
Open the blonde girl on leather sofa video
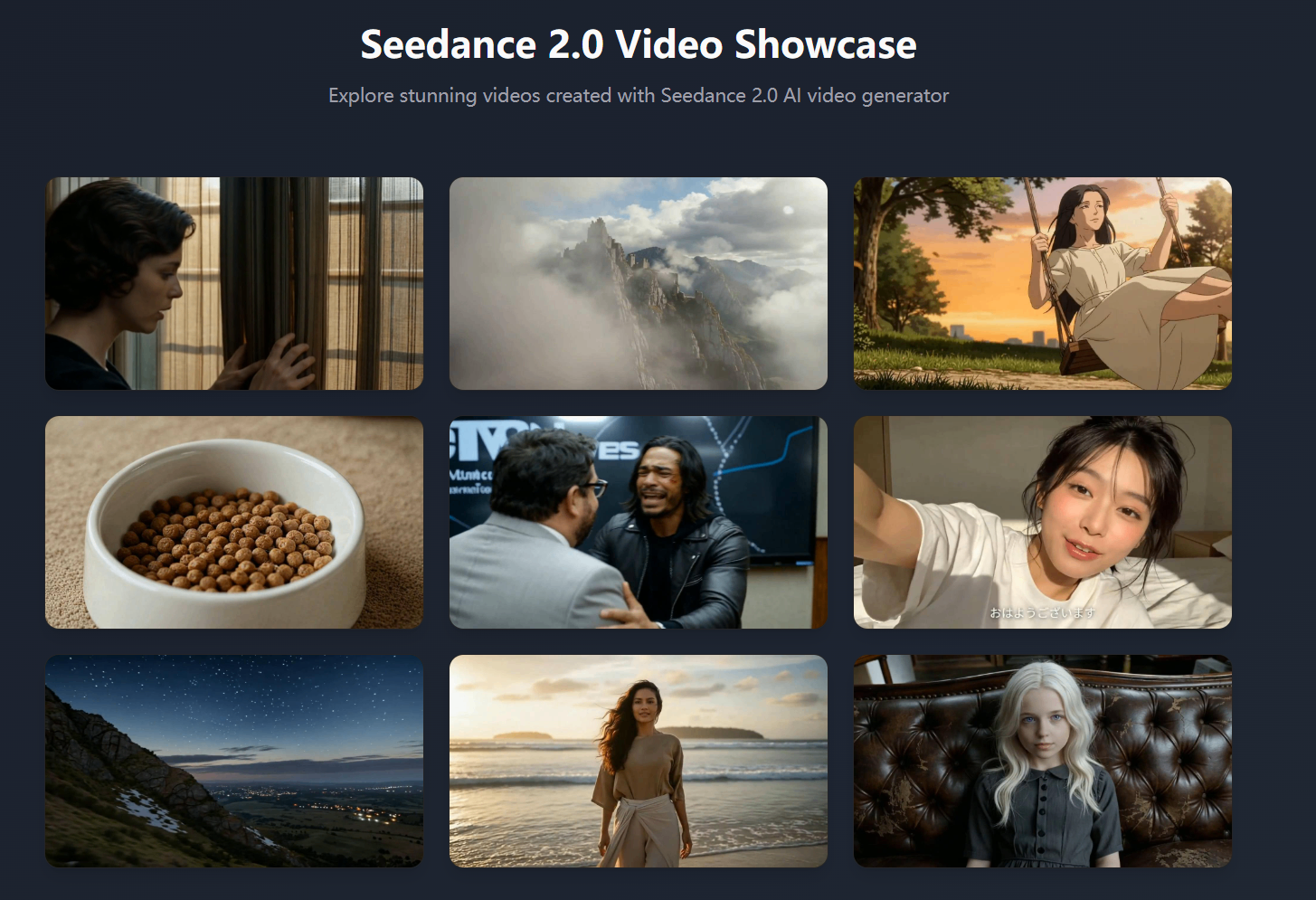coord(1043,761)
